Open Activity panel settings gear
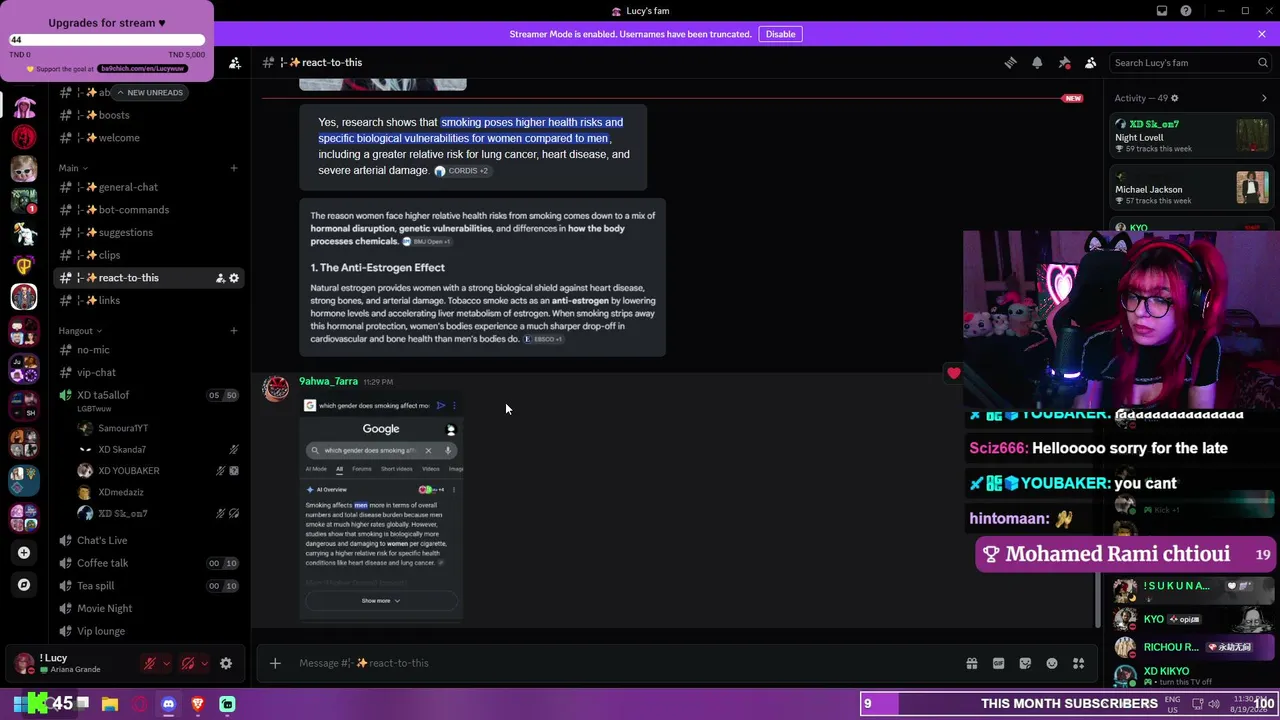The width and height of the screenshot is (1280, 720). click(1174, 98)
